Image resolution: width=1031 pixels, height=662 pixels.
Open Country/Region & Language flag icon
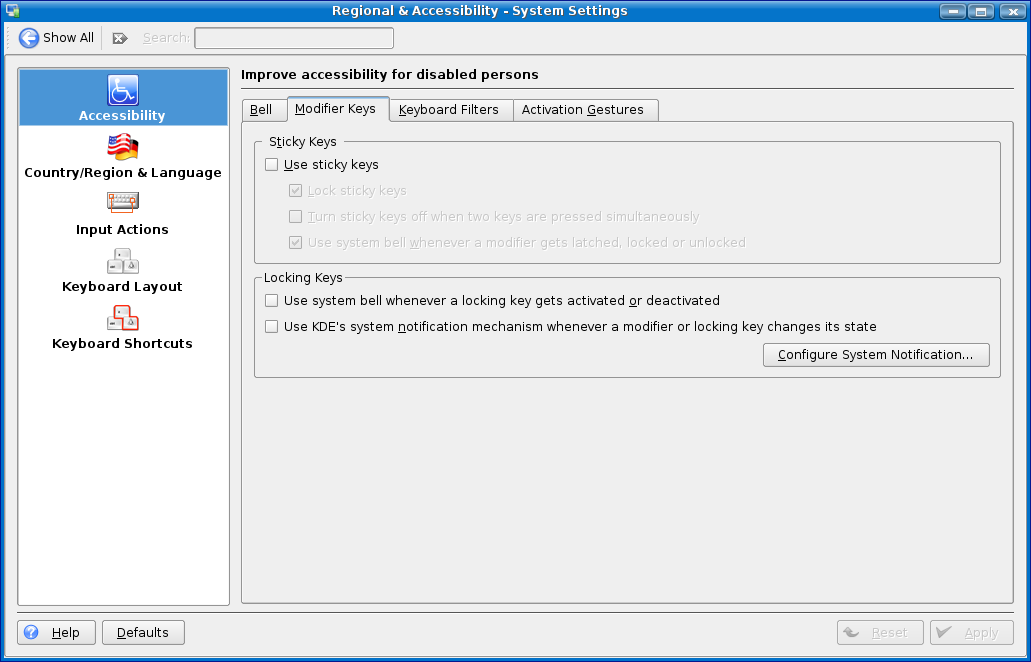(123, 147)
